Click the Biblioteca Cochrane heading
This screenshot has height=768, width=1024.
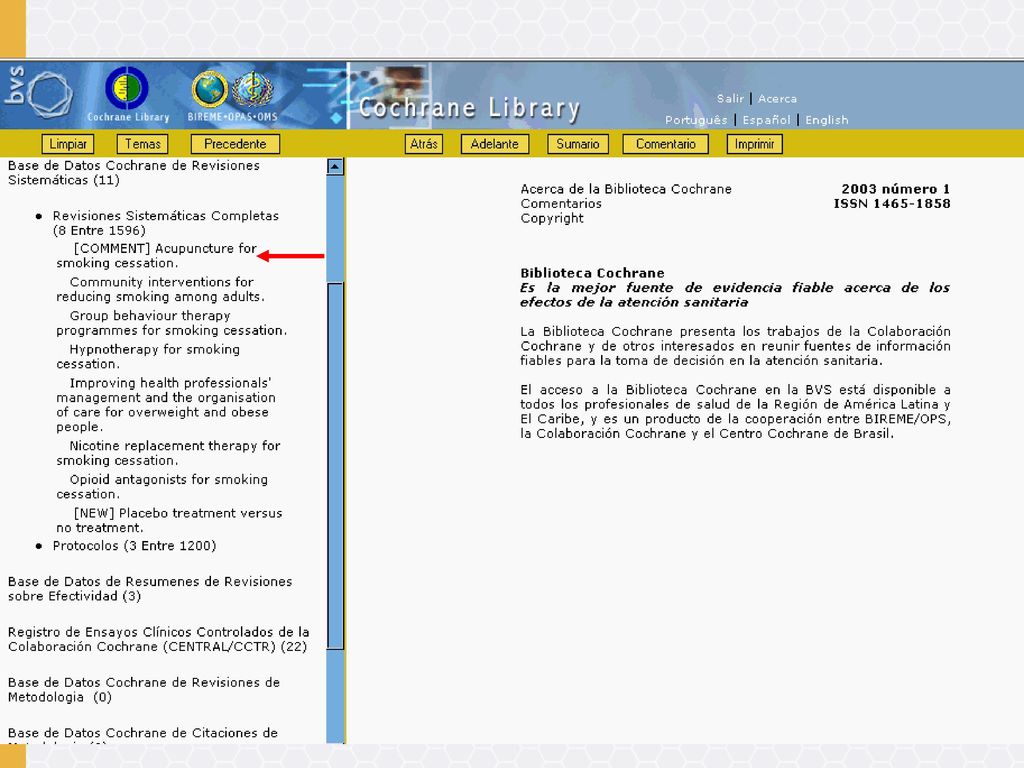pos(592,273)
